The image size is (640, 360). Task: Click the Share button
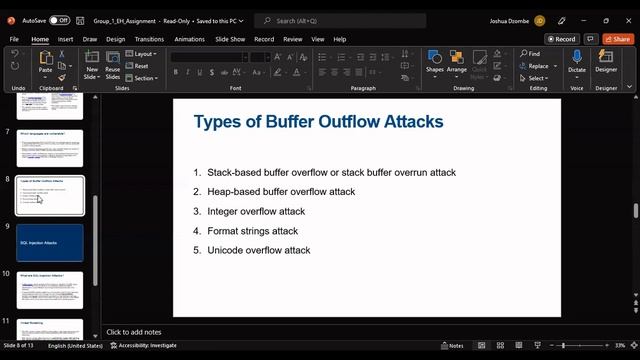tap(618, 39)
